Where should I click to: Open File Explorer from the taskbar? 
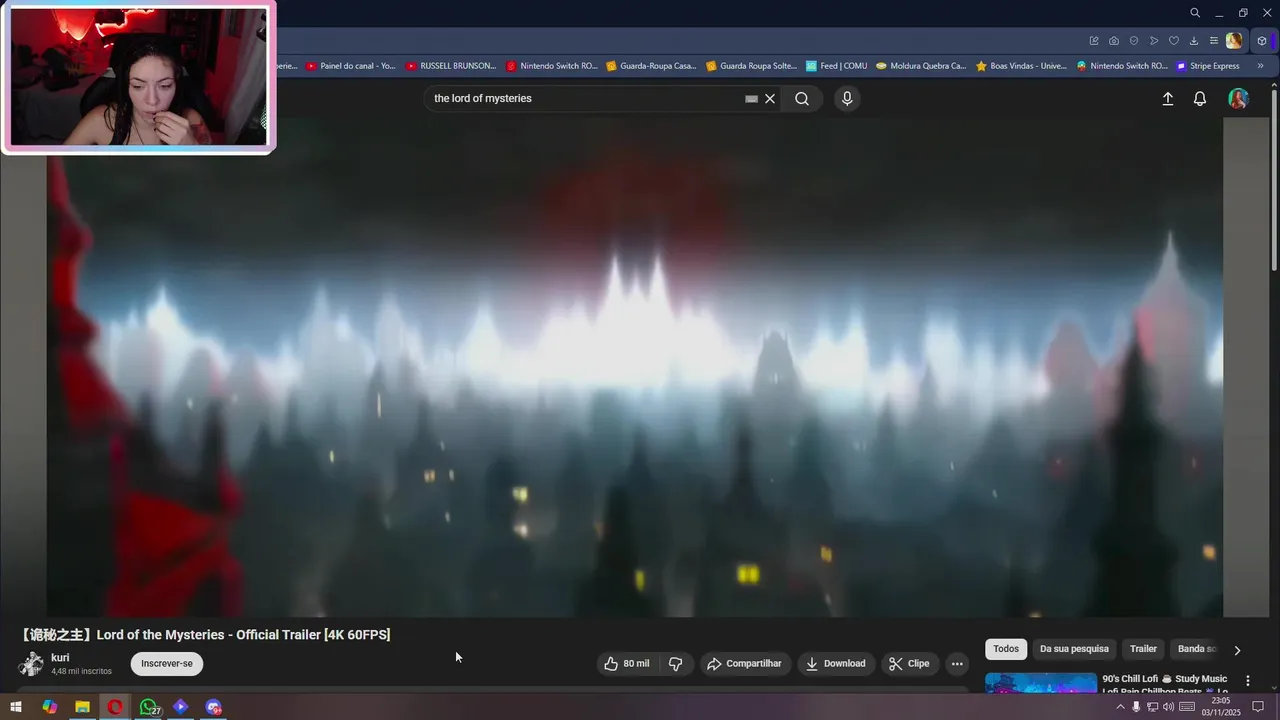[82, 707]
